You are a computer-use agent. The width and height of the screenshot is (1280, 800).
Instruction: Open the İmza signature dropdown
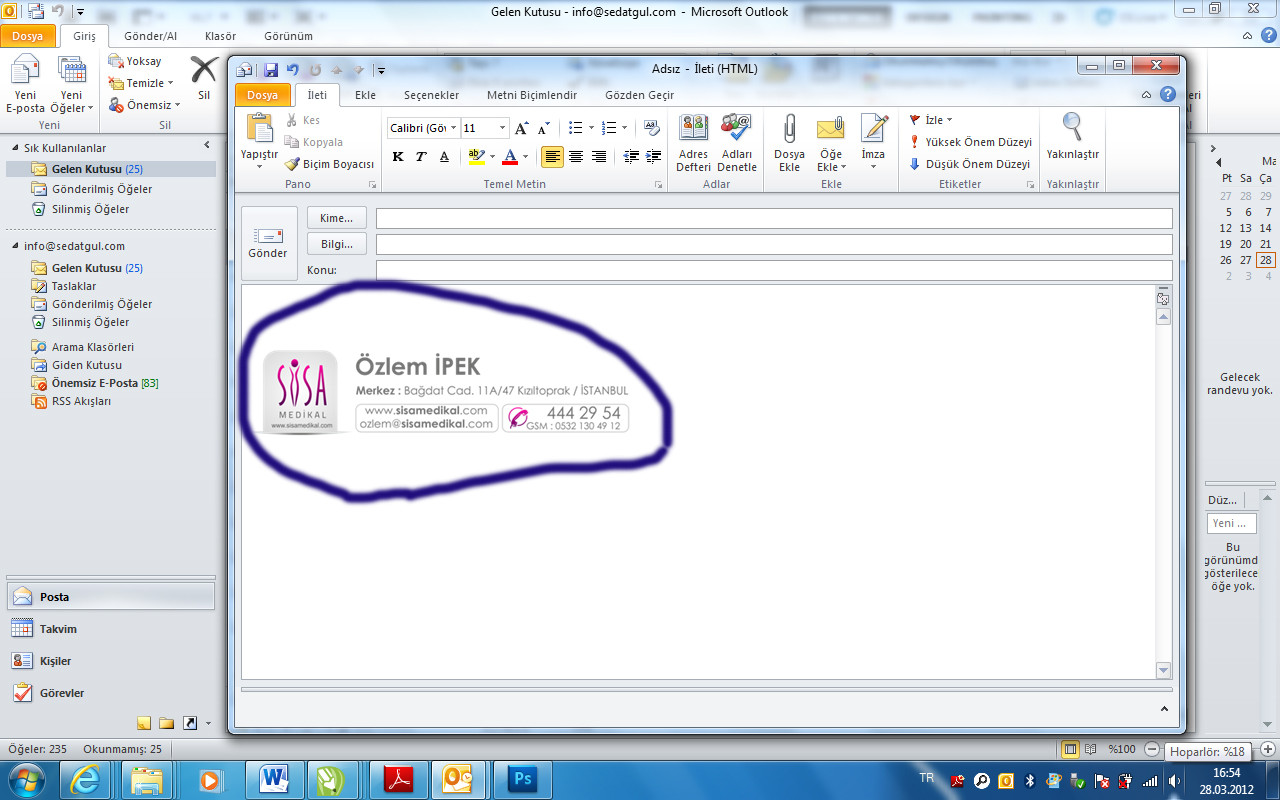pyautogui.click(x=873, y=143)
